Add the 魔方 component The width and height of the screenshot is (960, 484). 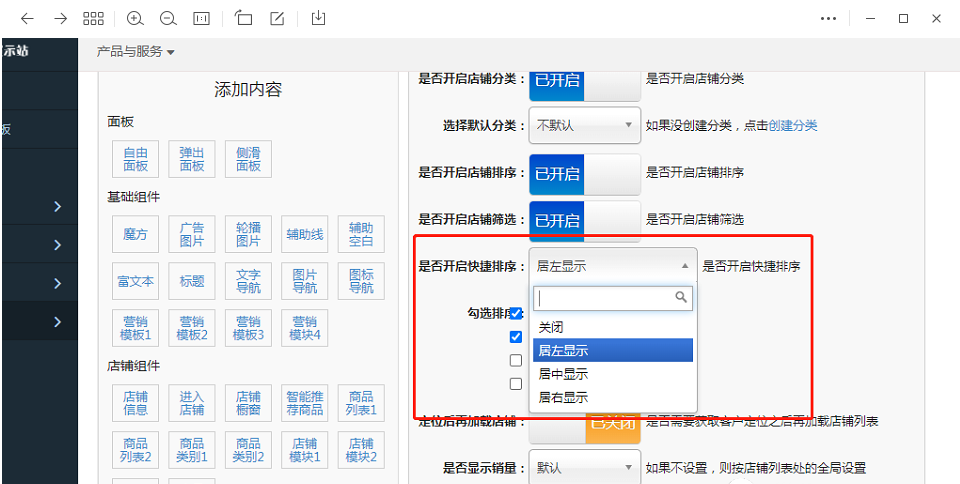coord(135,235)
